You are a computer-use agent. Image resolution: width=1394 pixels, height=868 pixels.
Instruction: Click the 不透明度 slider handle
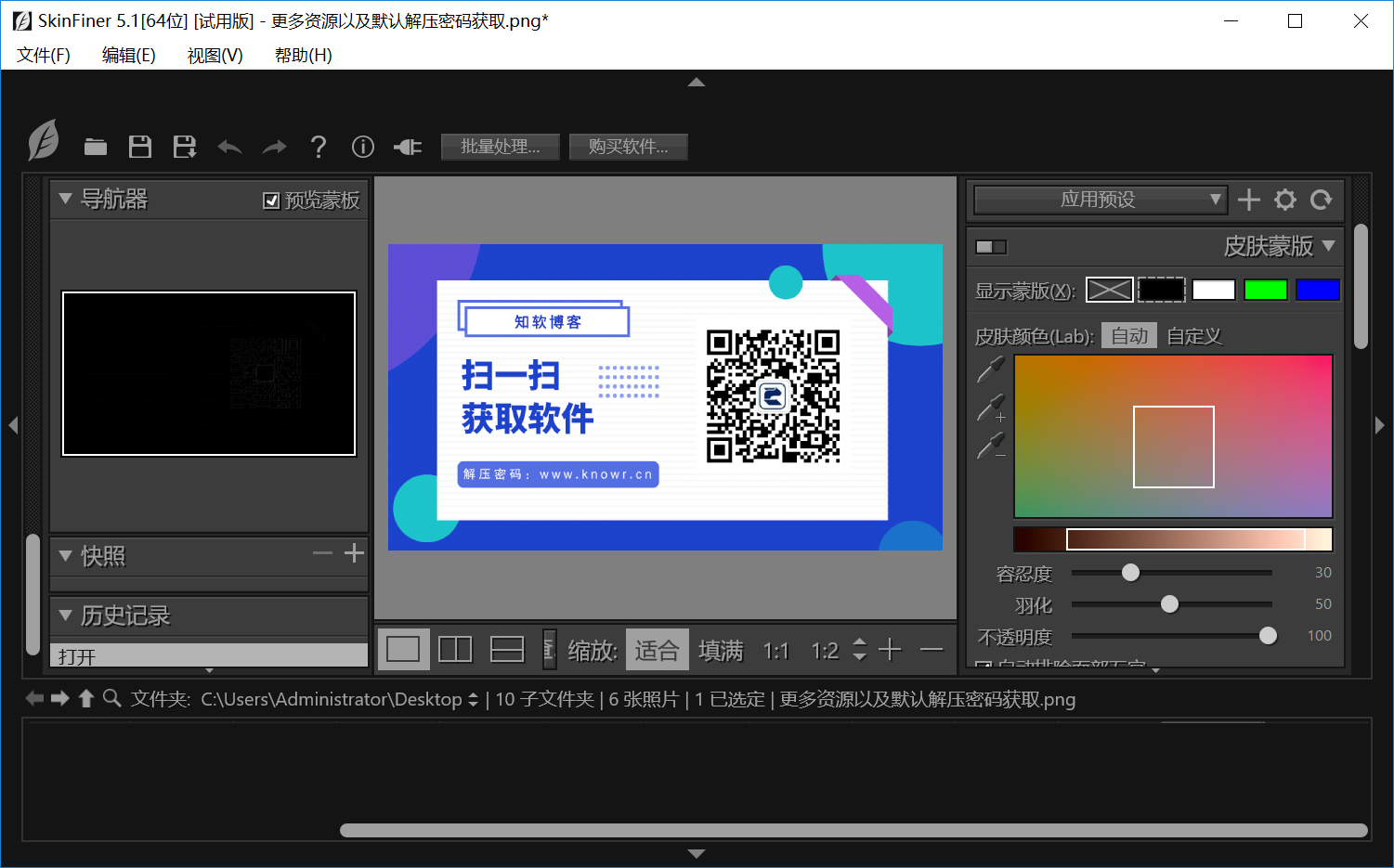pos(1268,636)
